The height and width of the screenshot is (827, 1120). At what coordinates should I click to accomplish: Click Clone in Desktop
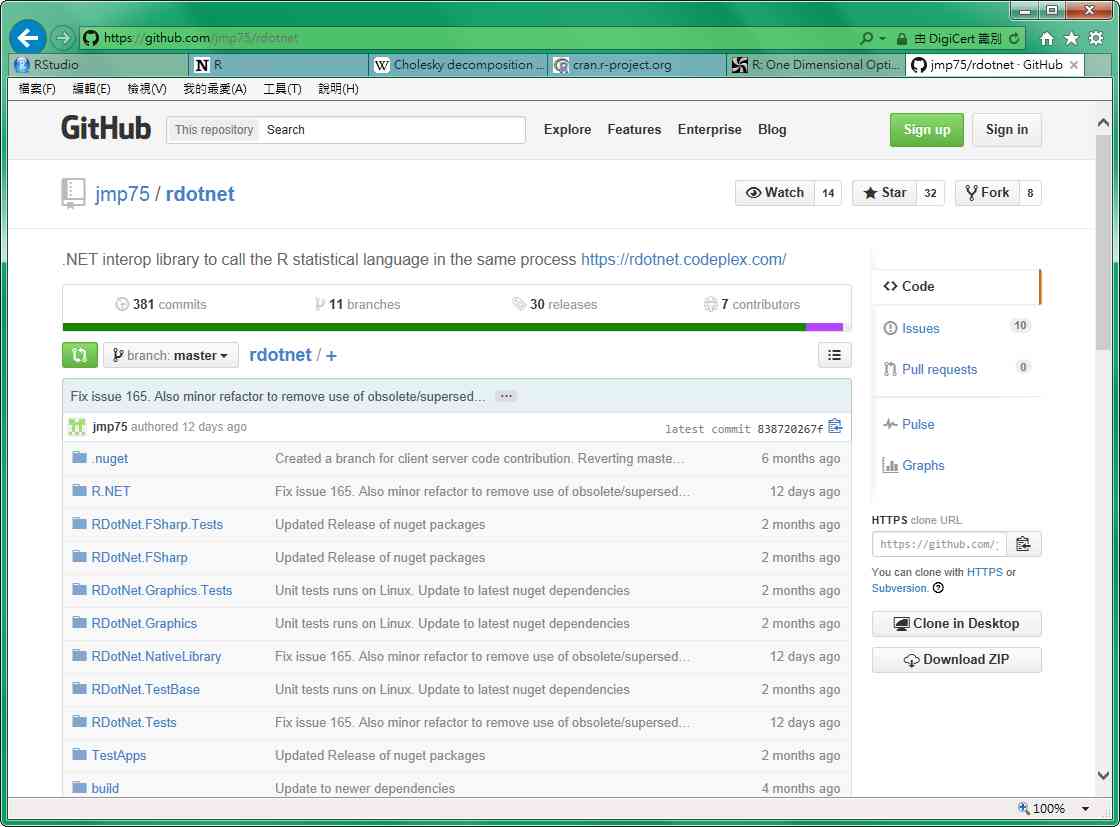click(x=956, y=623)
